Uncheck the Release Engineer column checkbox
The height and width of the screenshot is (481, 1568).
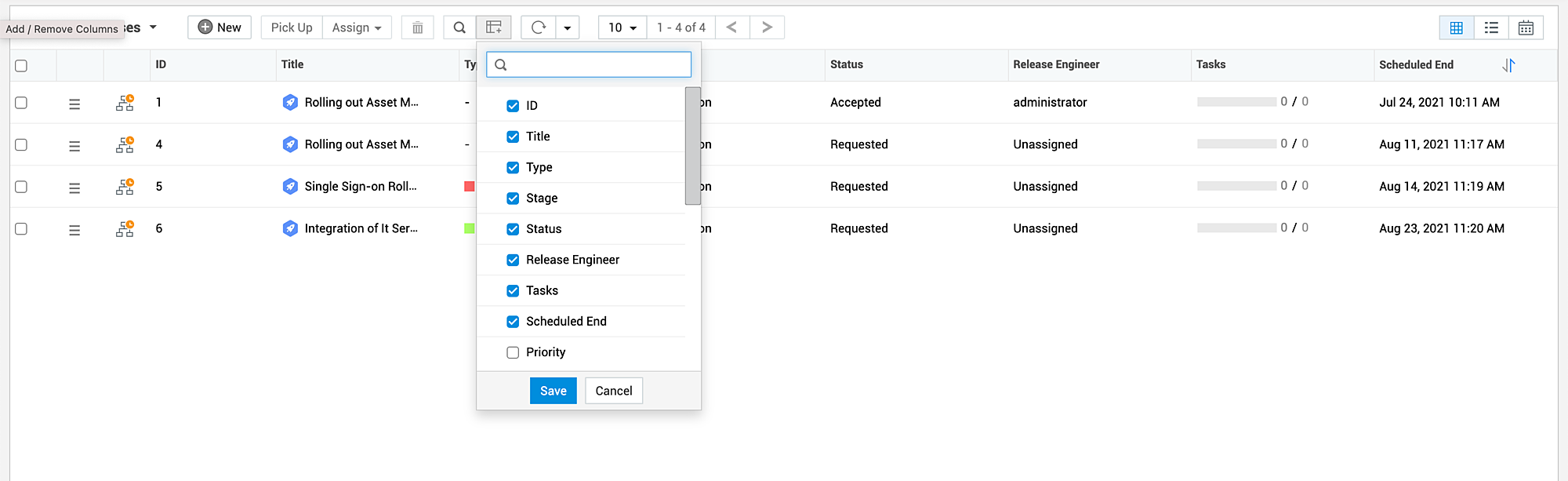coord(513,260)
